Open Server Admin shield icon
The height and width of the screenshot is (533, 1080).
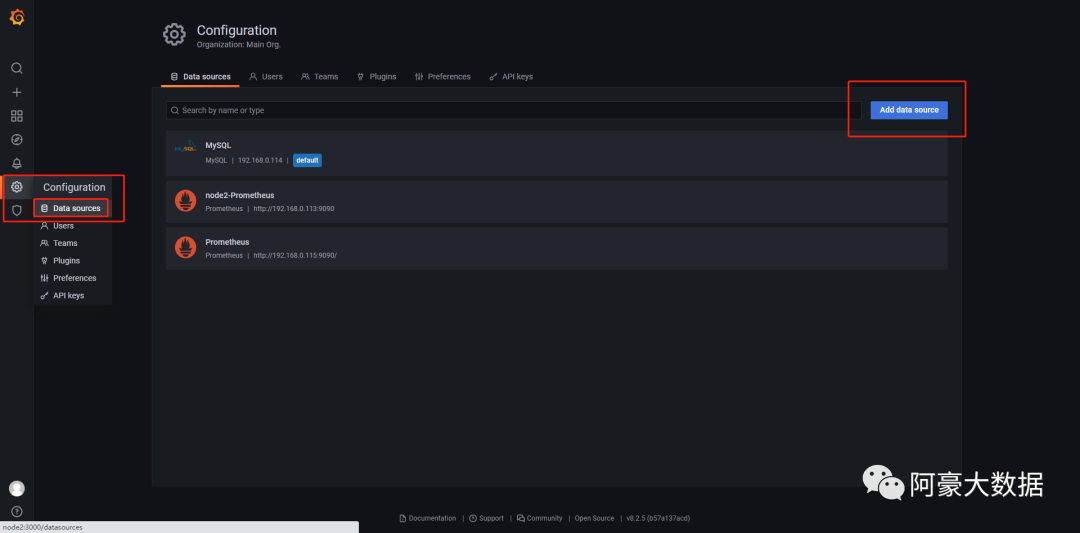click(x=17, y=210)
